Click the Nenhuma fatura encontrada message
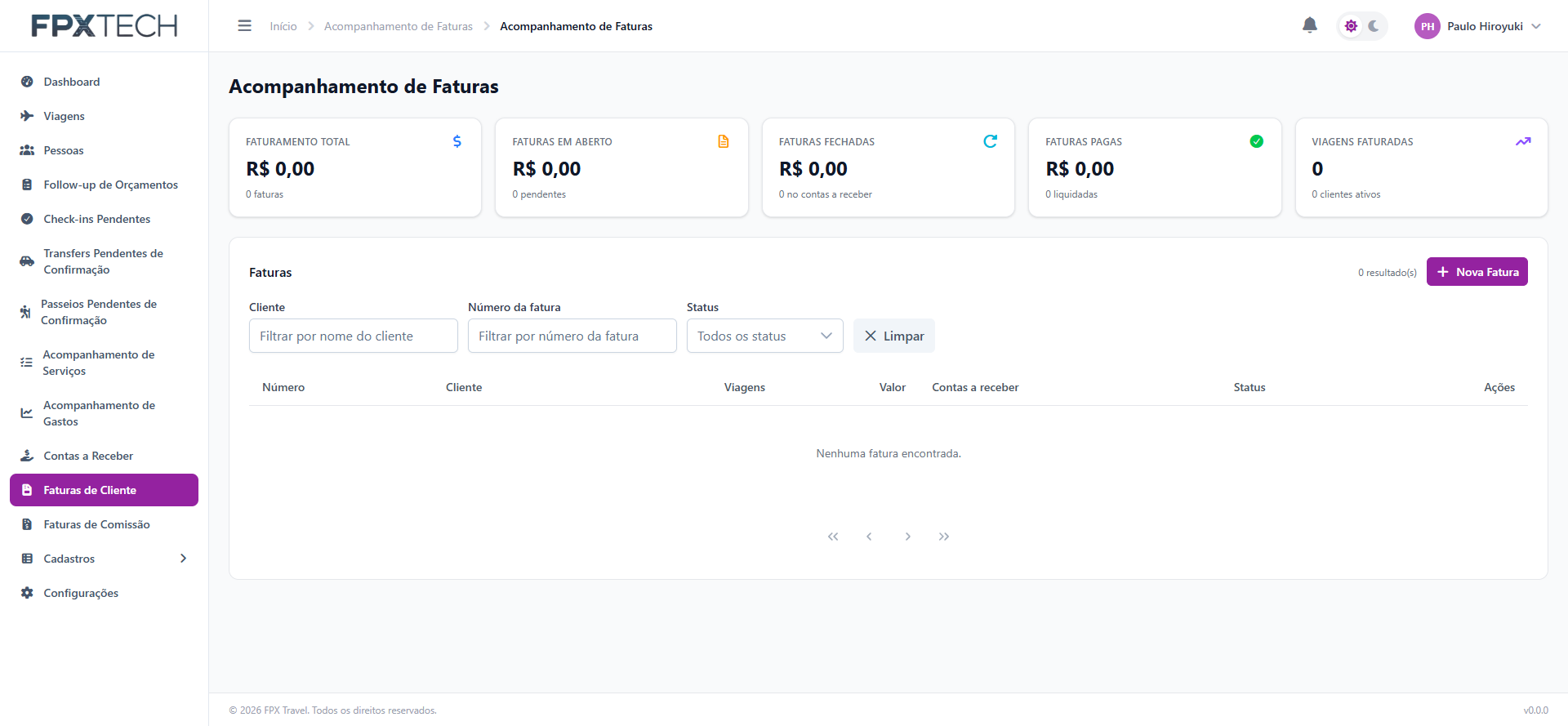The image size is (1568, 726). 889,453
